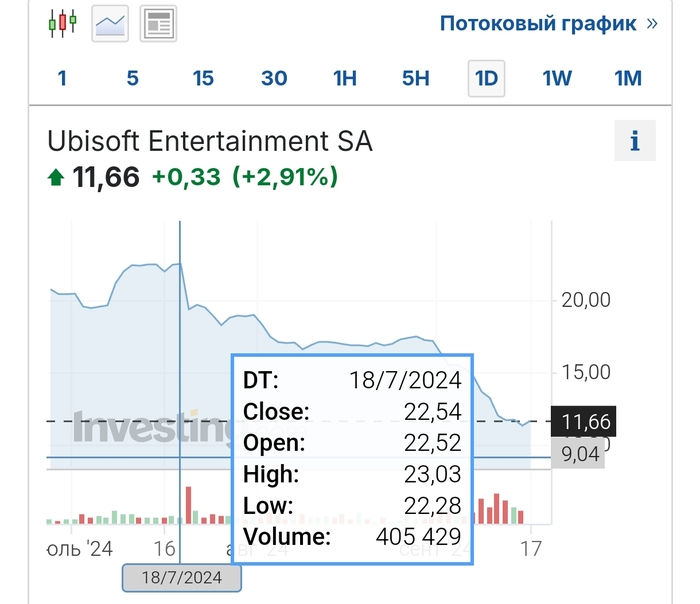Image resolution: width=700 pixels, height=604 pixels.
Task: Switch to the 1W timeframe
Action: 557,78
